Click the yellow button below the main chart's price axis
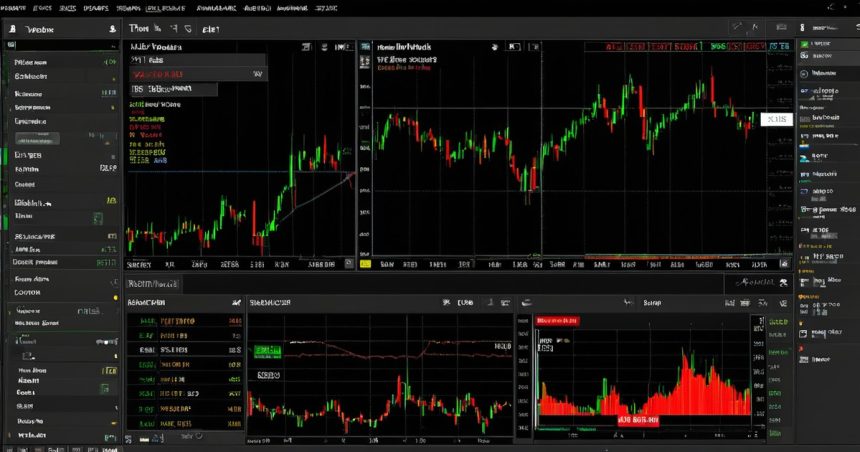This screenshot has height=452, width=860. pos(365,264)
